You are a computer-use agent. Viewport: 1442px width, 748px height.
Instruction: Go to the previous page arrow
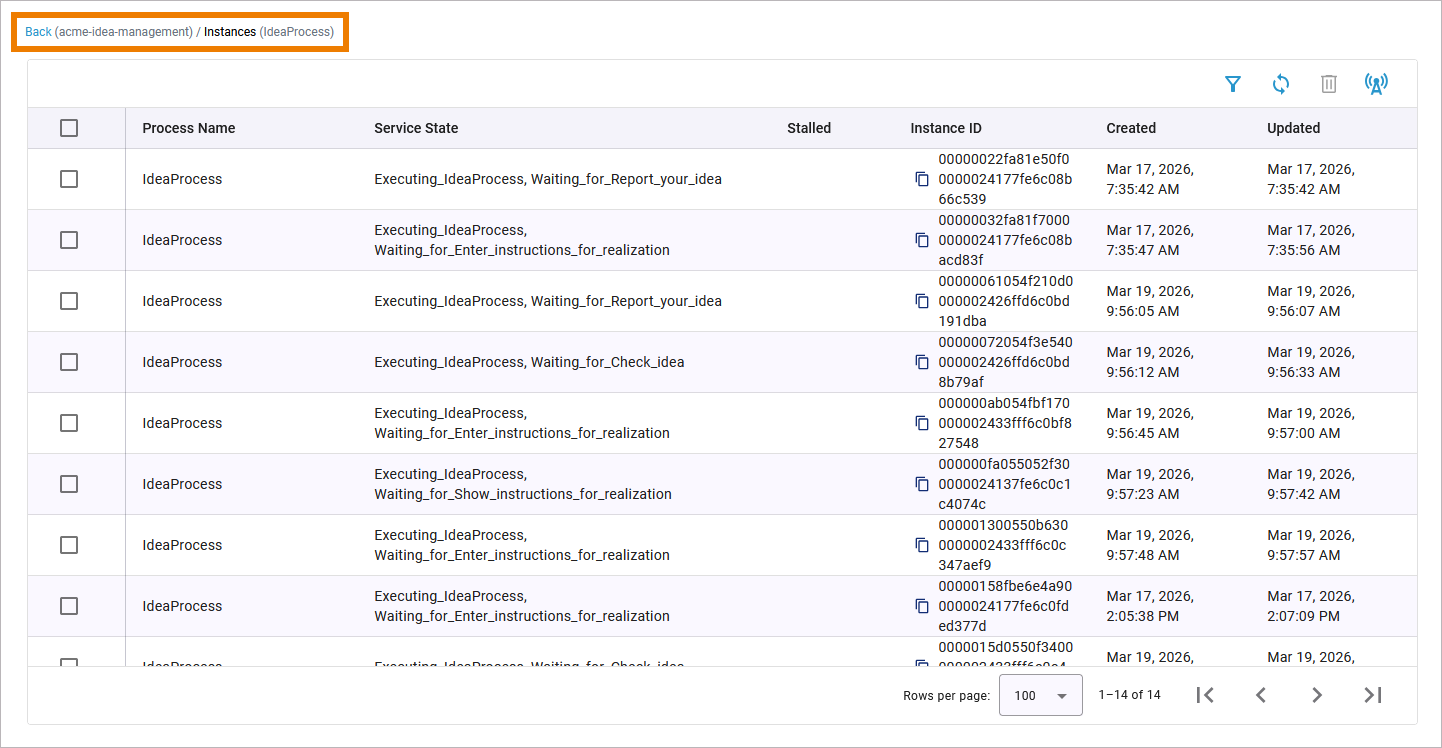point(1261,695)
